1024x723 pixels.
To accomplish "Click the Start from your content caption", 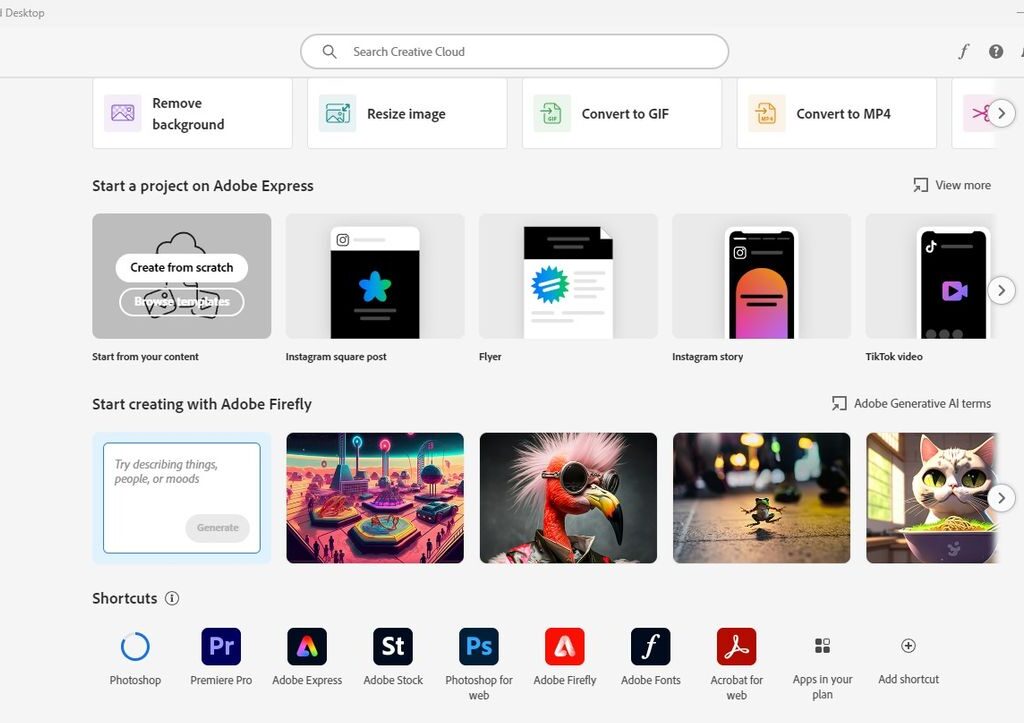I will (145, 357).
